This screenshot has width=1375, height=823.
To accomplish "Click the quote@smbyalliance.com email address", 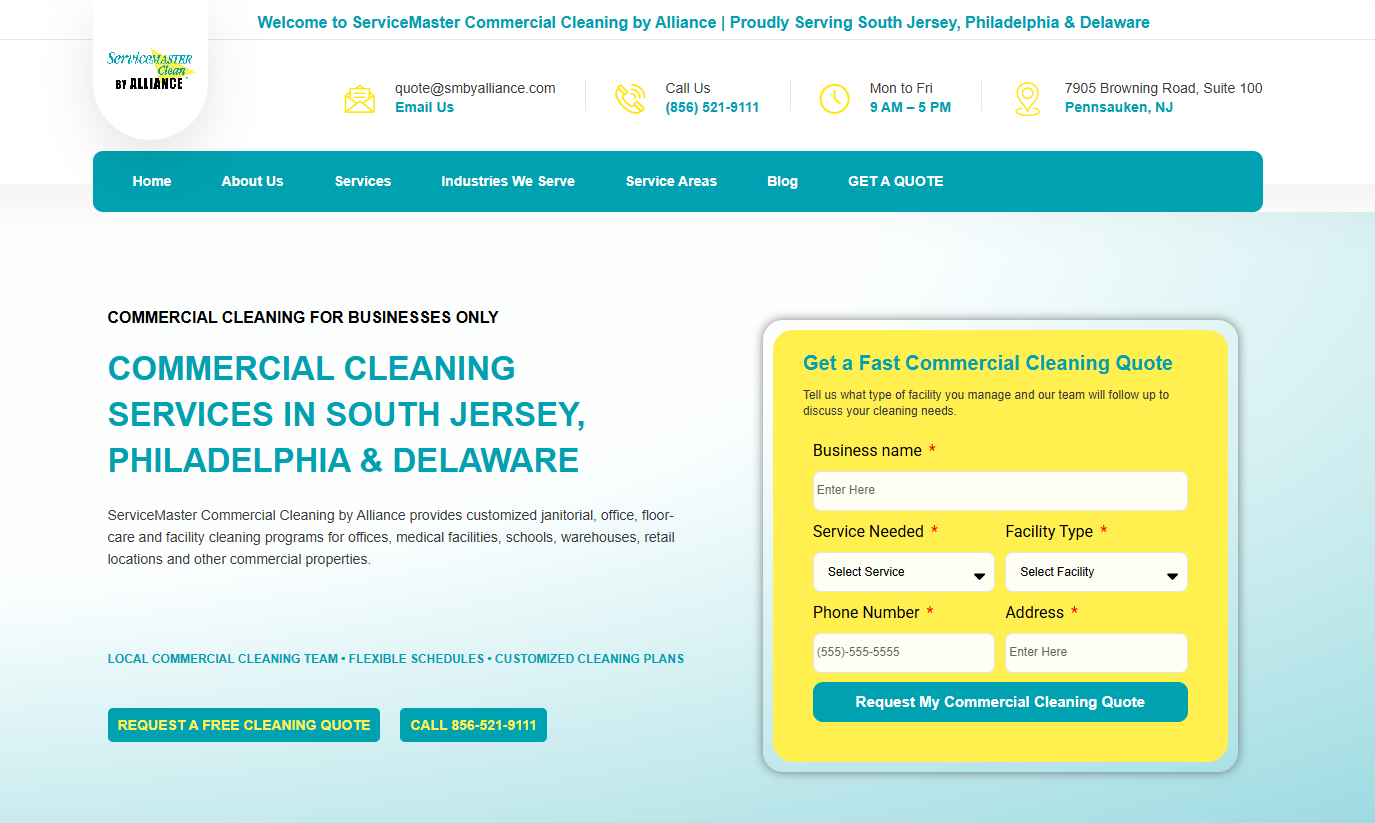I will (x=475, y=88).
